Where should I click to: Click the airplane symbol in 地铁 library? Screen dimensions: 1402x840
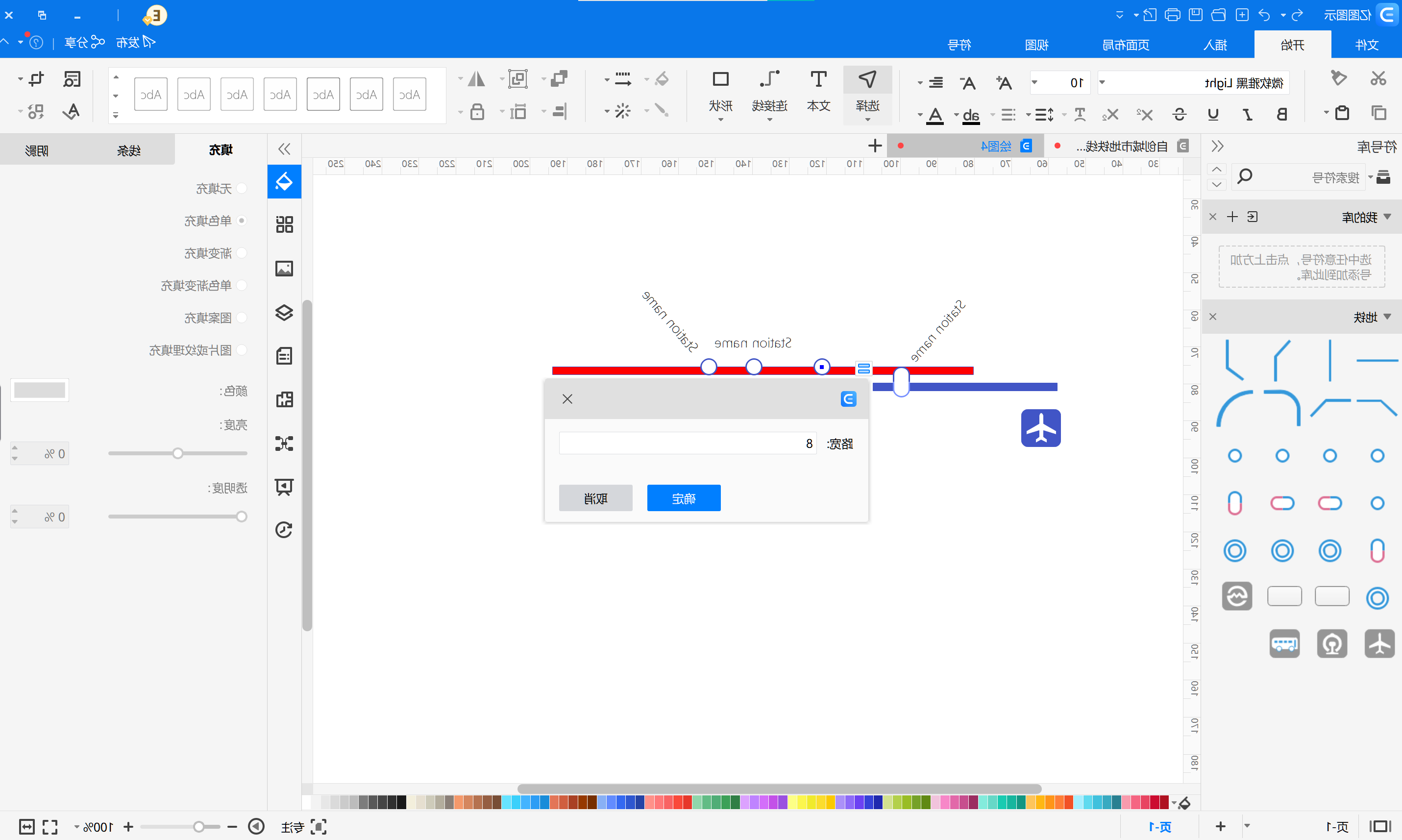(x=1379, y=643)
